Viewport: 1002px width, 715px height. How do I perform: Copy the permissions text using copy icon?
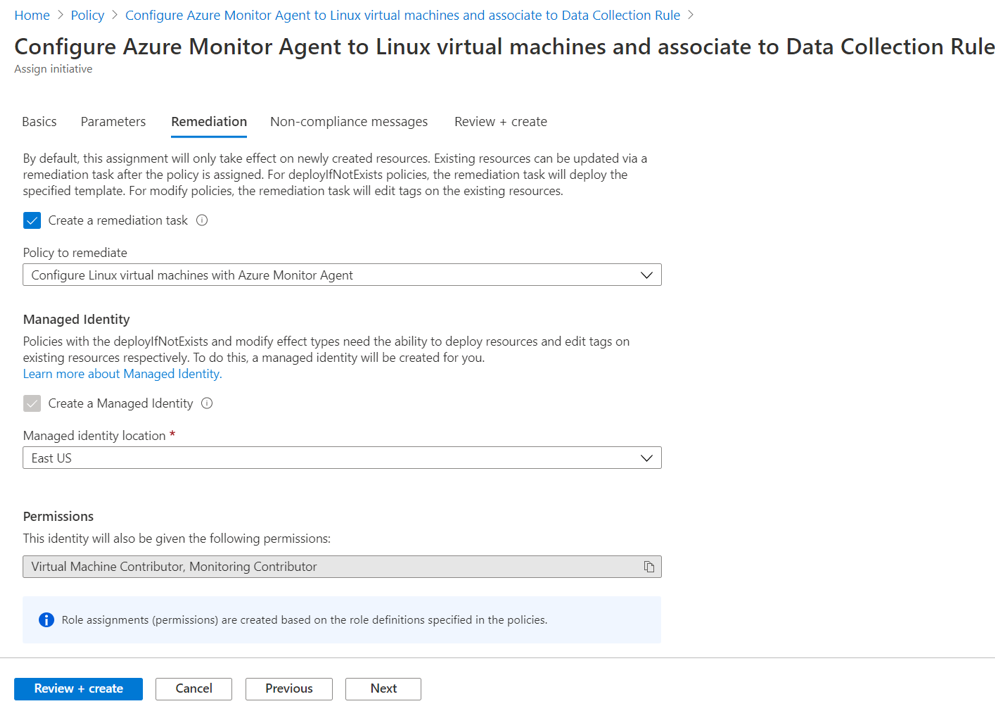coord(649,567)
